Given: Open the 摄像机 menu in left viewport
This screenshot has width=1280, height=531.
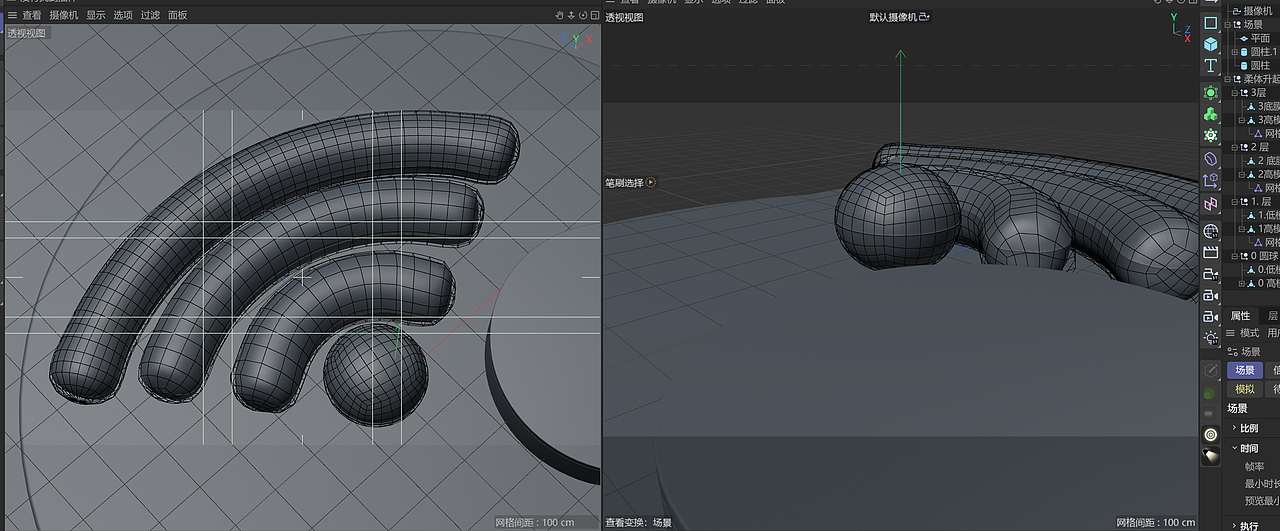Looking at the screenshot, I should coord(64,15).
